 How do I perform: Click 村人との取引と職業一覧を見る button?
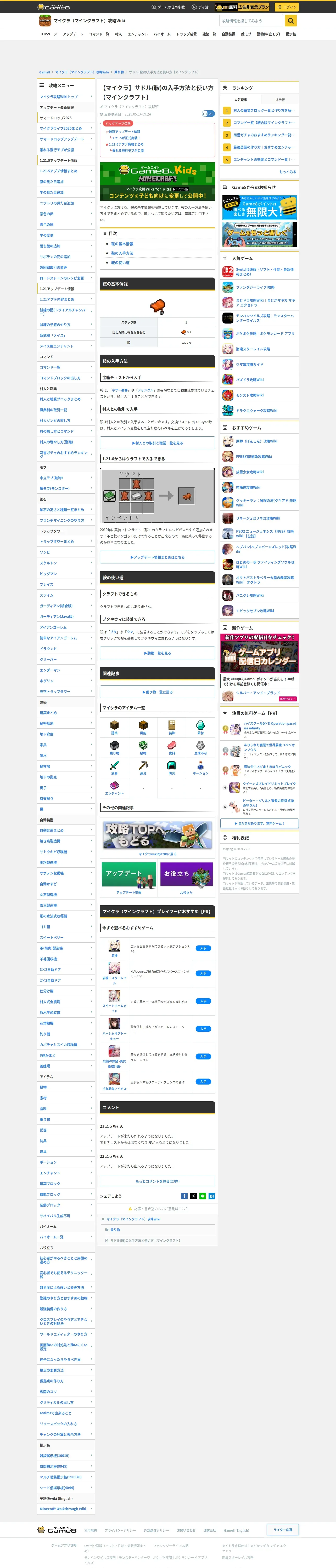pyautogui.click(x=157, y=443)
